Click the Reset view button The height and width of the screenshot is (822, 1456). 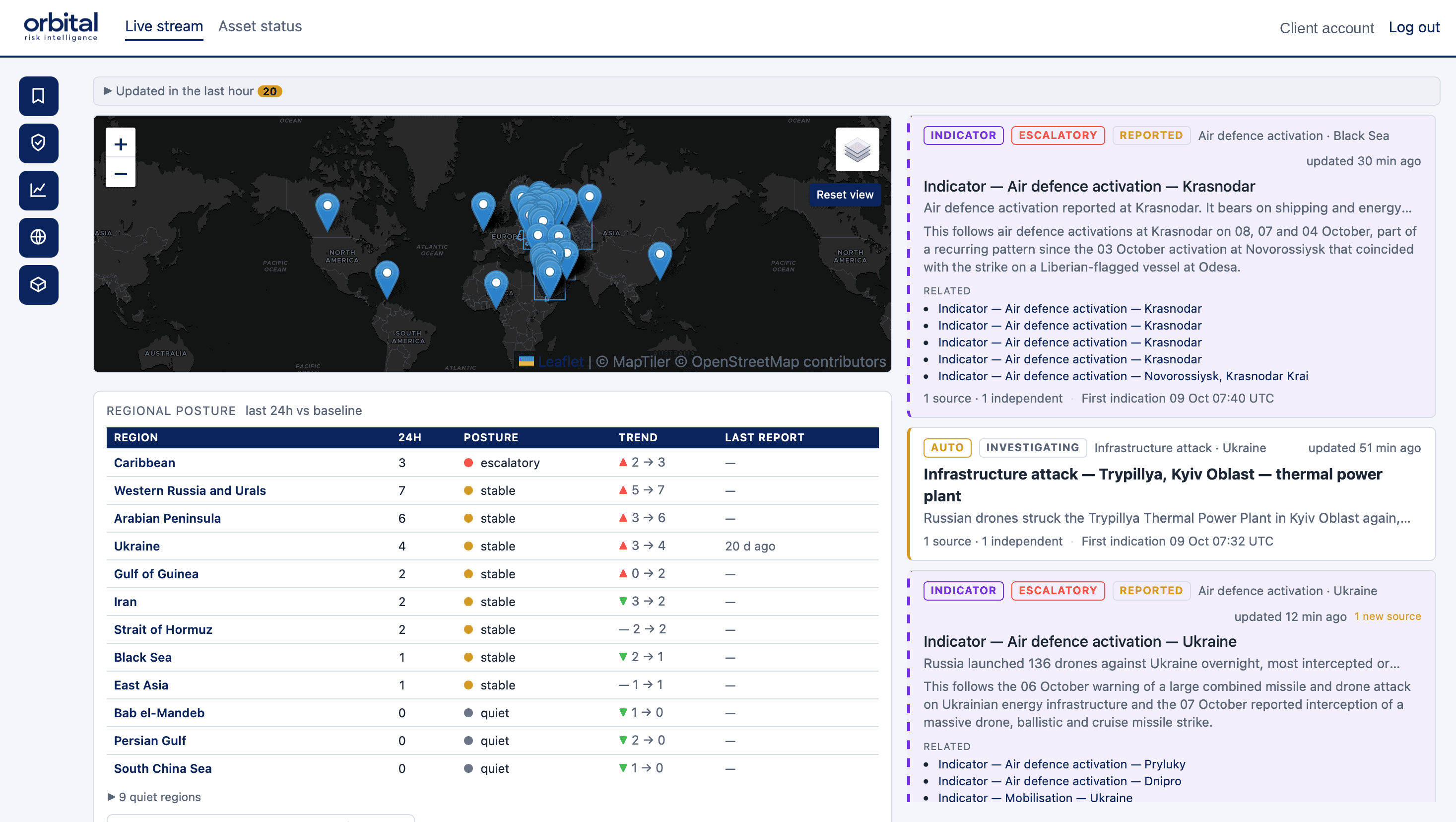pos(845,195)
